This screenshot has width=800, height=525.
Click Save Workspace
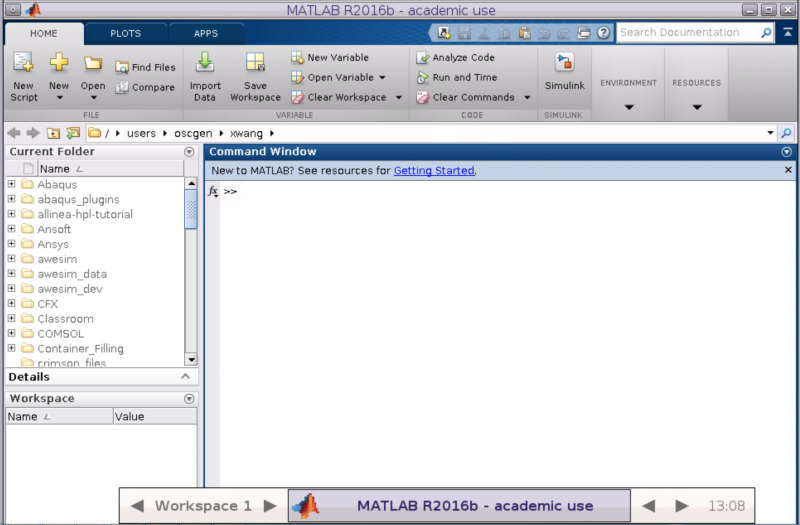coord(255,77)
